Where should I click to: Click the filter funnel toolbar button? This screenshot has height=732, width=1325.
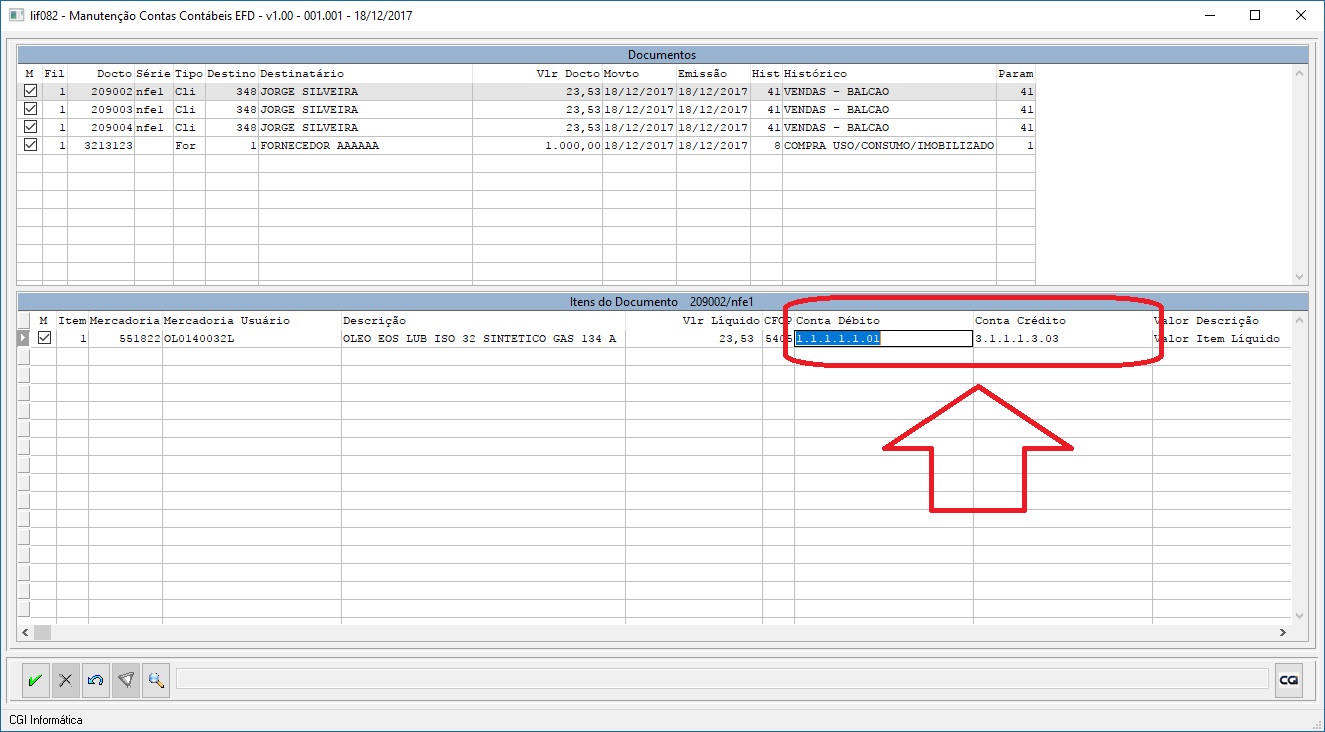click(x=125, y=680)
